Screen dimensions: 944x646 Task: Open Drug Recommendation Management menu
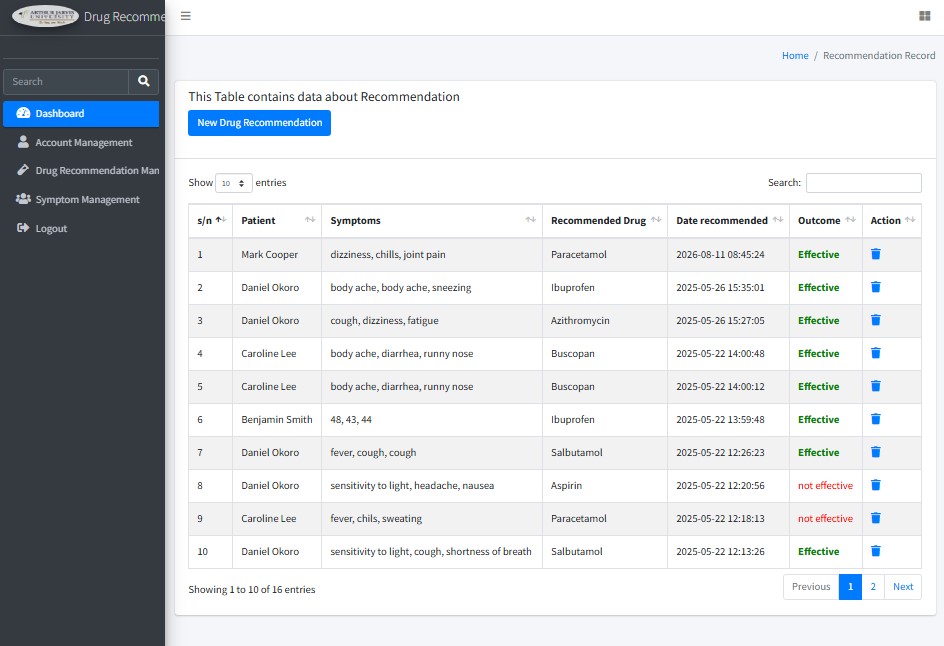81,170
